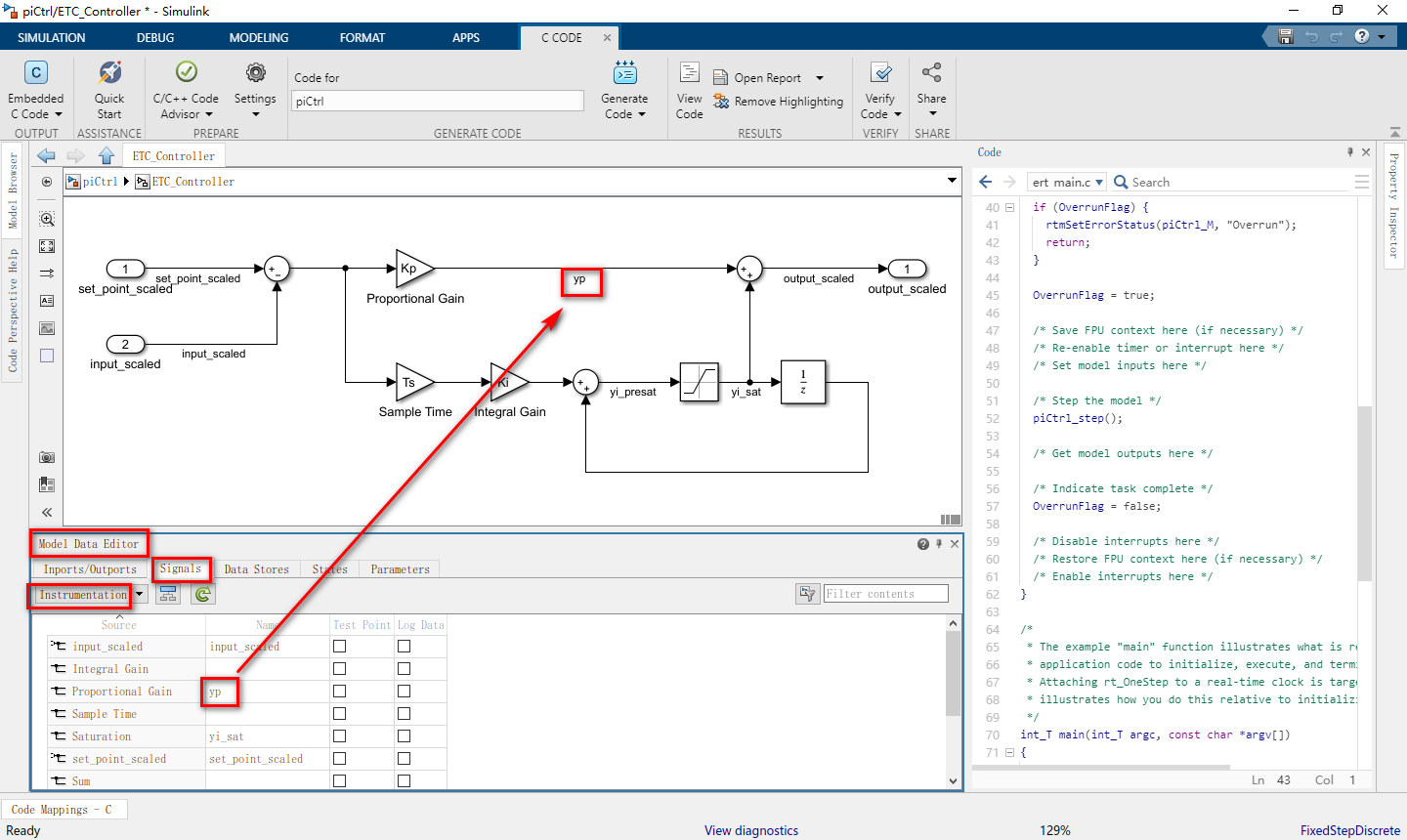The height and width of the screenshot is (840, 1407).
Task: Open the Quick Start assistant
Action: pyautogui.click(x=108, y=88)
